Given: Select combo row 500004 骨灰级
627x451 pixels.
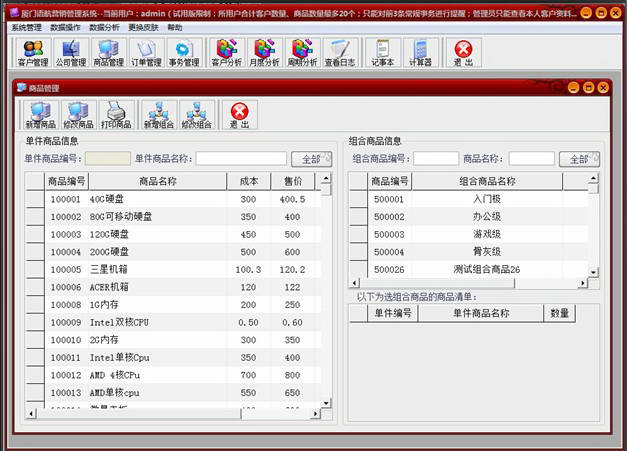Looking at the screenshot, I should (478, 252).
